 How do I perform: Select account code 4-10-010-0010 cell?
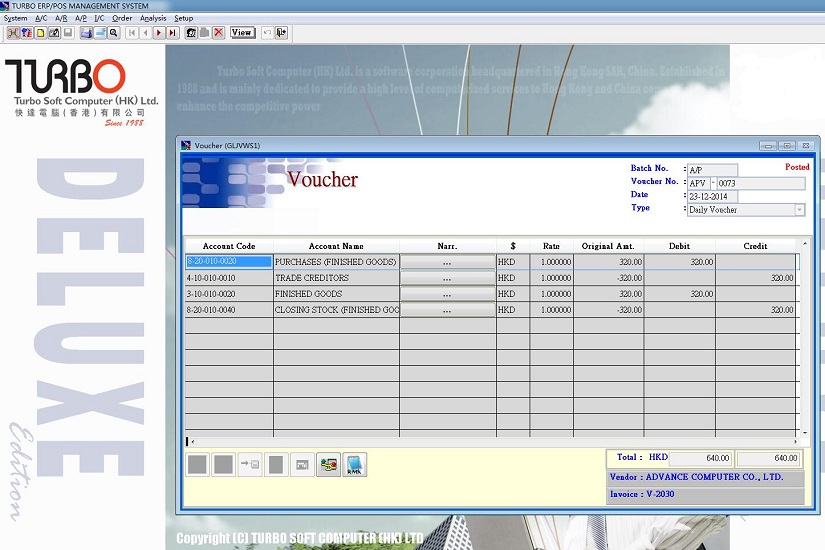pyautogui.click(x=229, y=278)
